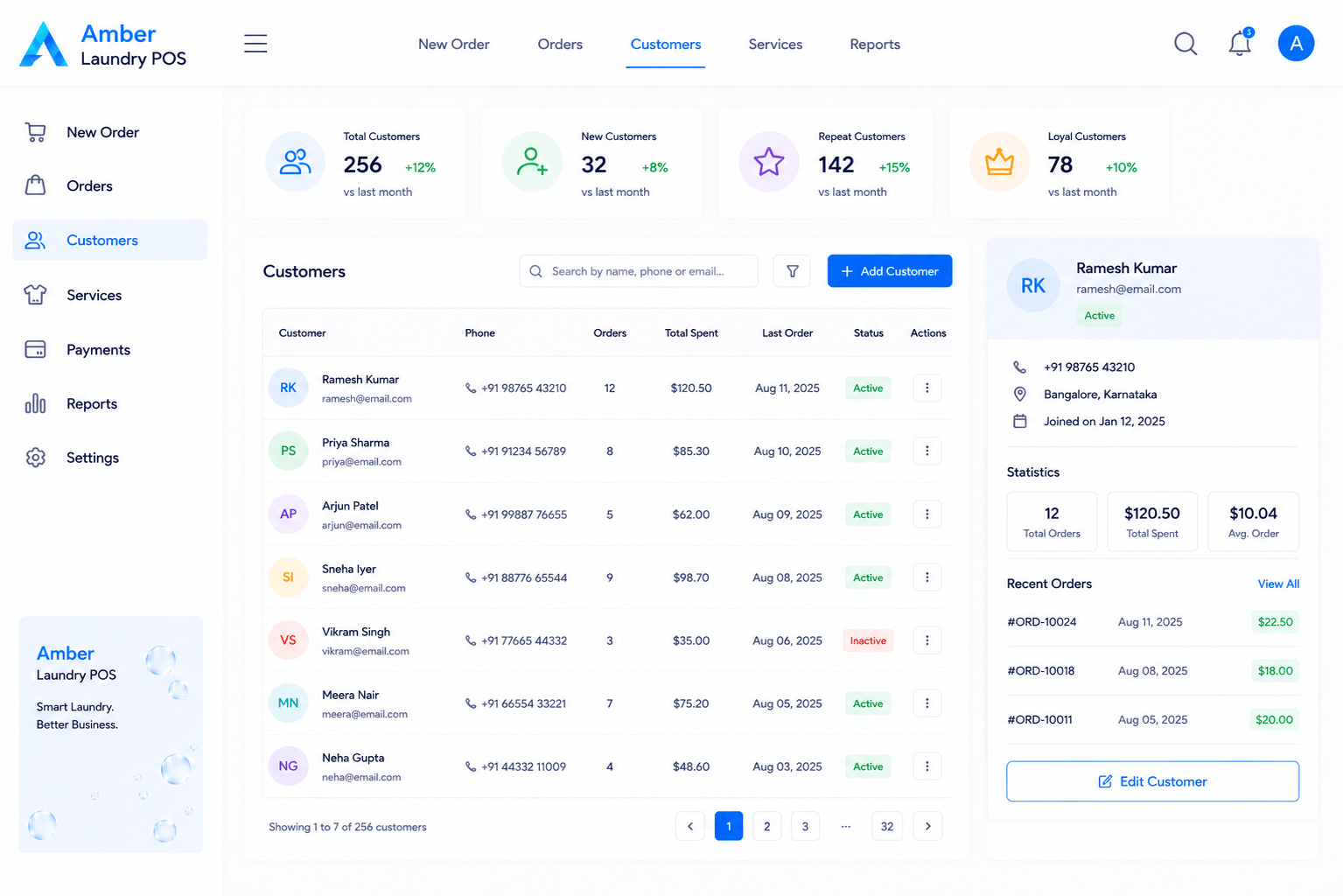Click the Add Customer button

(890, 271)
